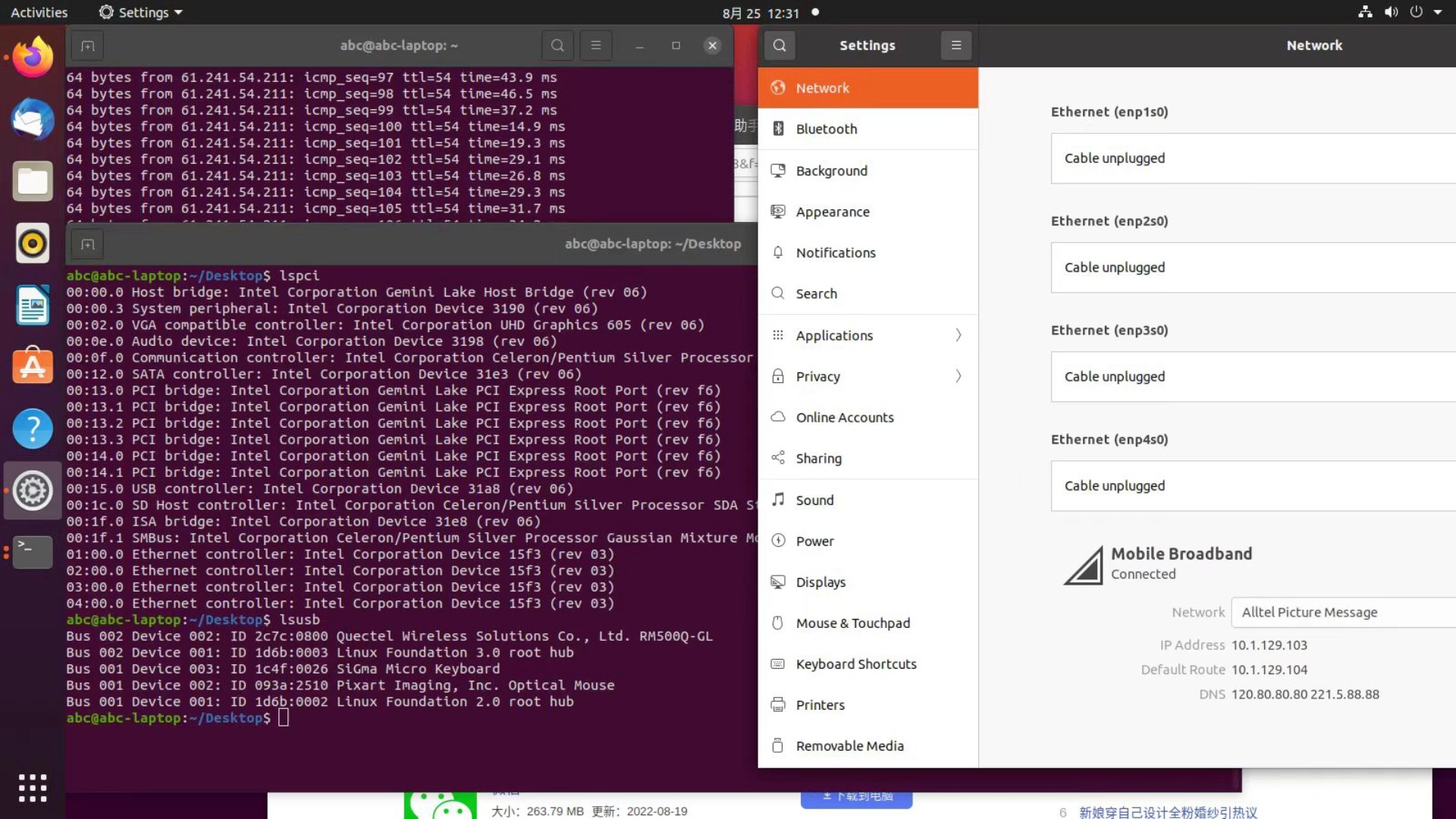Viewport: 1456px width, 819px height.
Task: Open Mouse & Touchpad settings
Action: click(868, 623)
